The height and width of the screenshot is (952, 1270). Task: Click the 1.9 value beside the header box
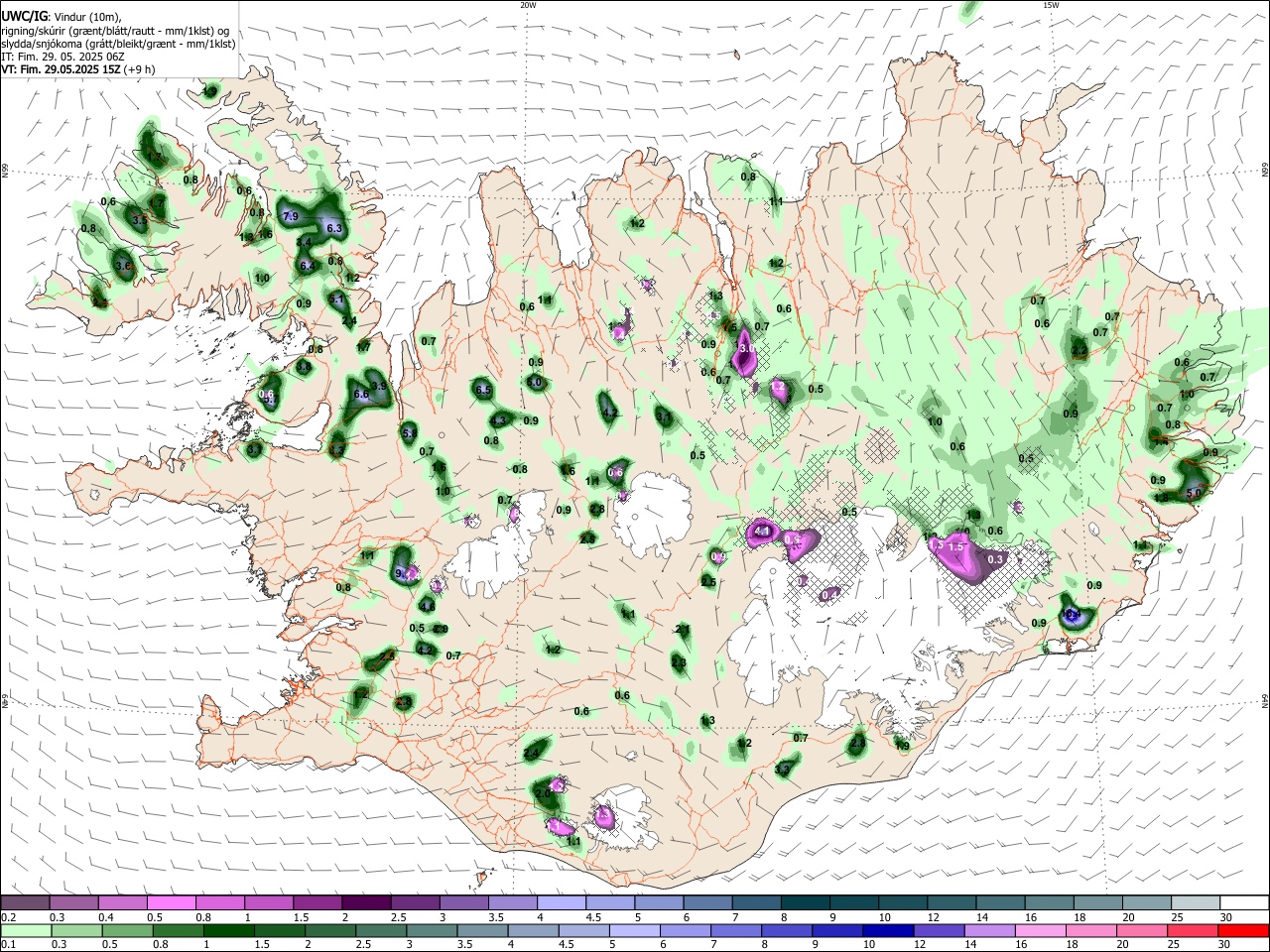tap(209, 91)
